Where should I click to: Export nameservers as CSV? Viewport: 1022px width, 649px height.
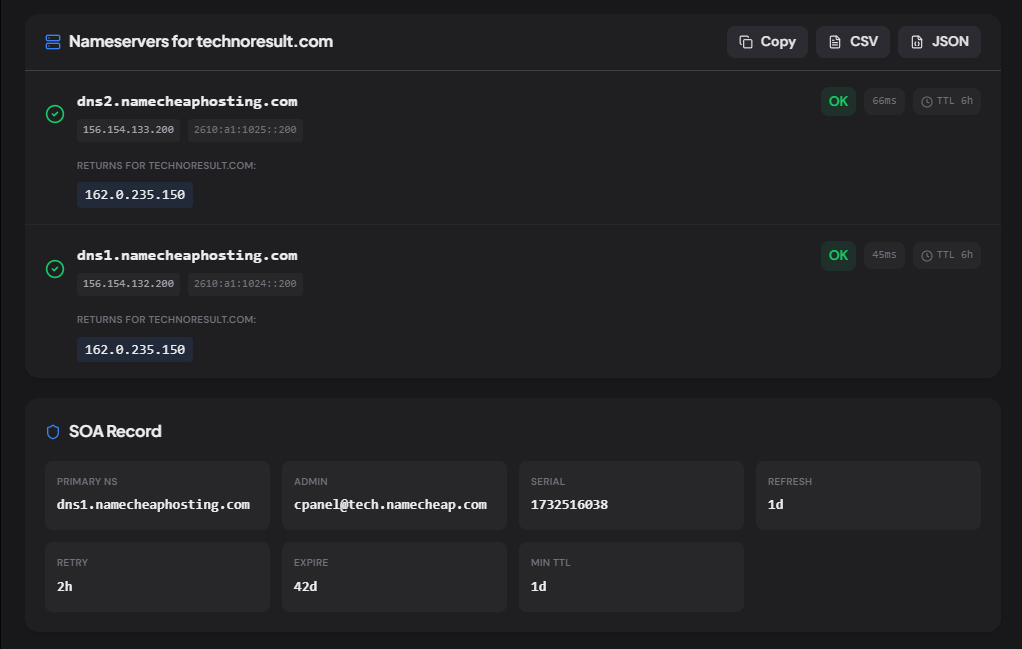853,42
